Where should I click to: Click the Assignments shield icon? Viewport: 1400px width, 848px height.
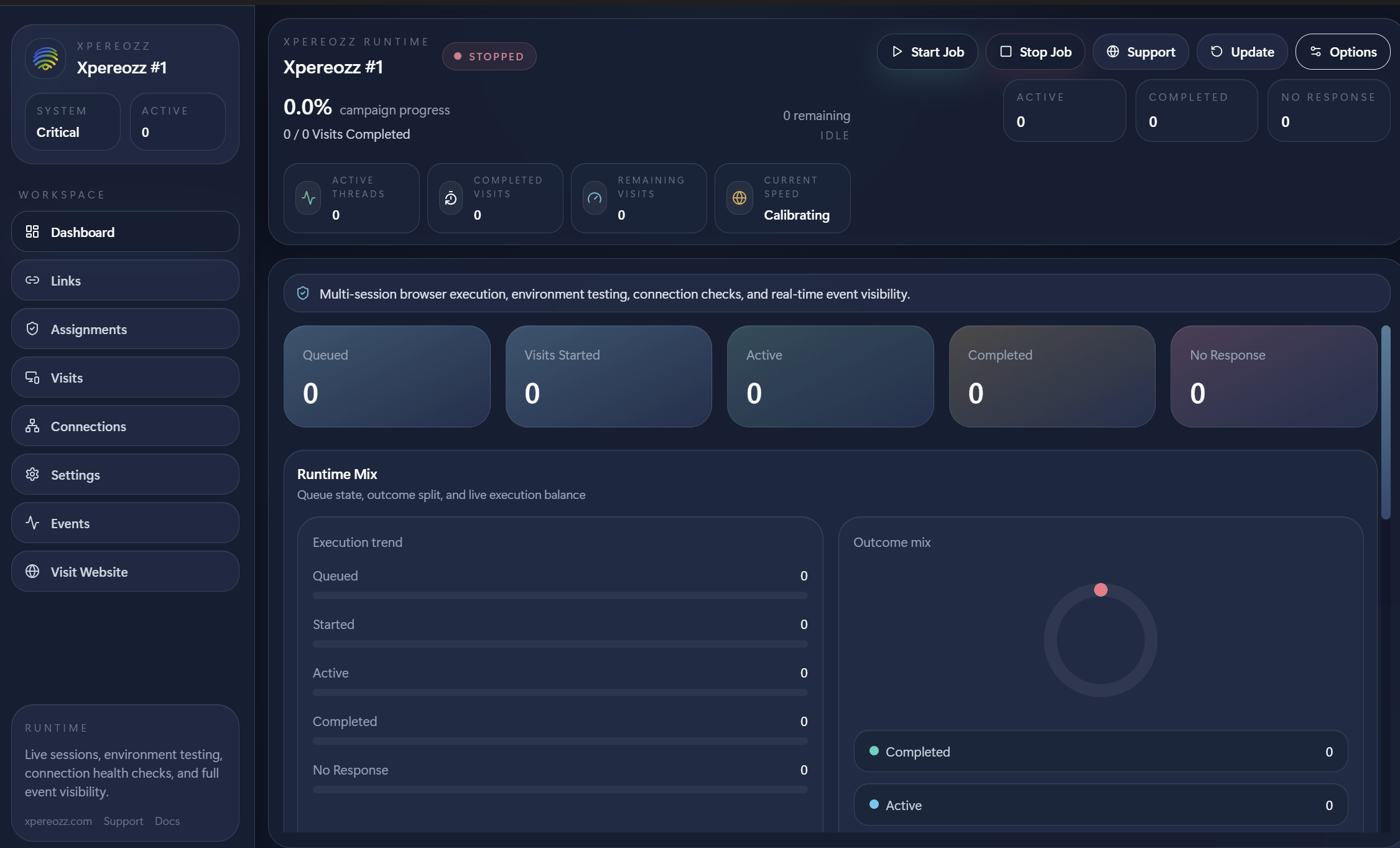32,328
